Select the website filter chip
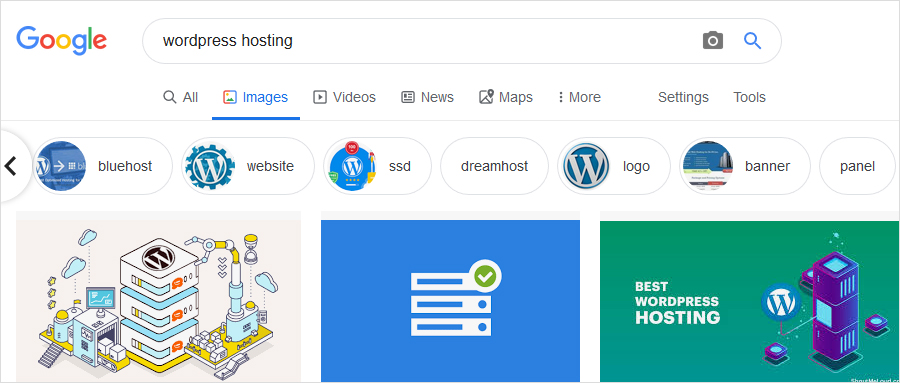 [x=248, y=167]
